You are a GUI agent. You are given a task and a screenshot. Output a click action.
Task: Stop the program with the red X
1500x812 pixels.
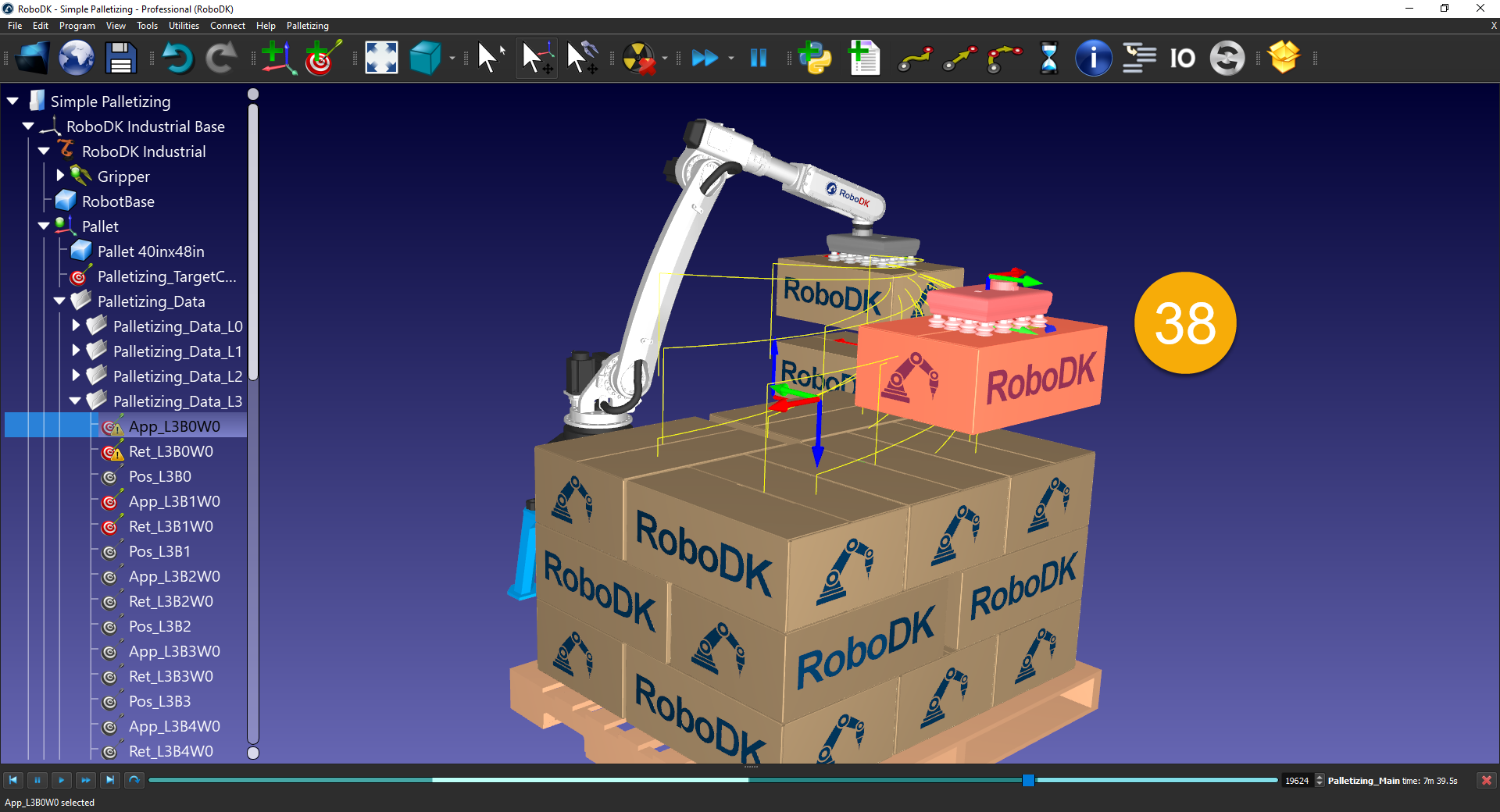pos(1485,780)
